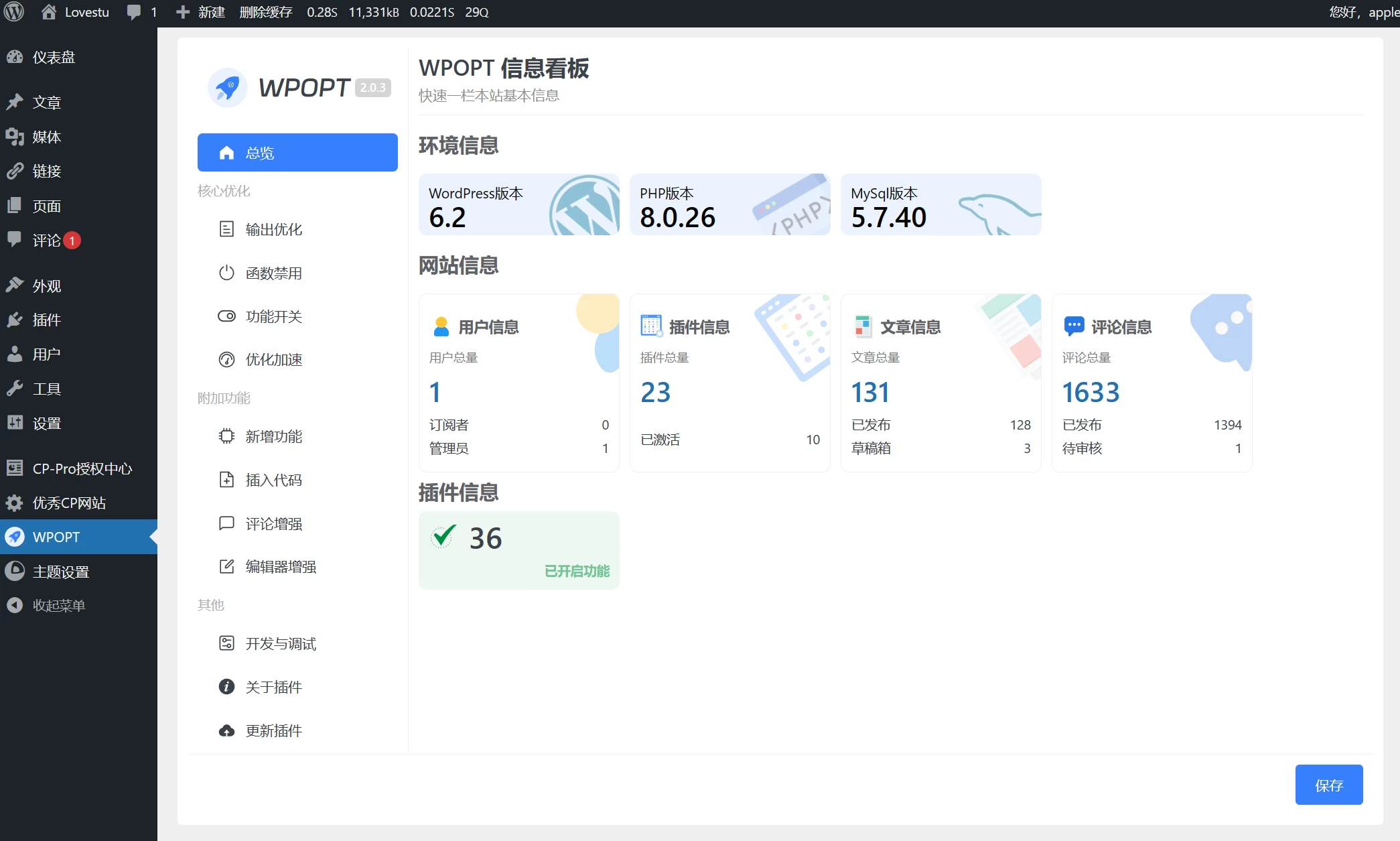Click the 功能开关 toggle icon
Image resolution: width=1400 pixels, height=841 pixels.
point(226,316)
